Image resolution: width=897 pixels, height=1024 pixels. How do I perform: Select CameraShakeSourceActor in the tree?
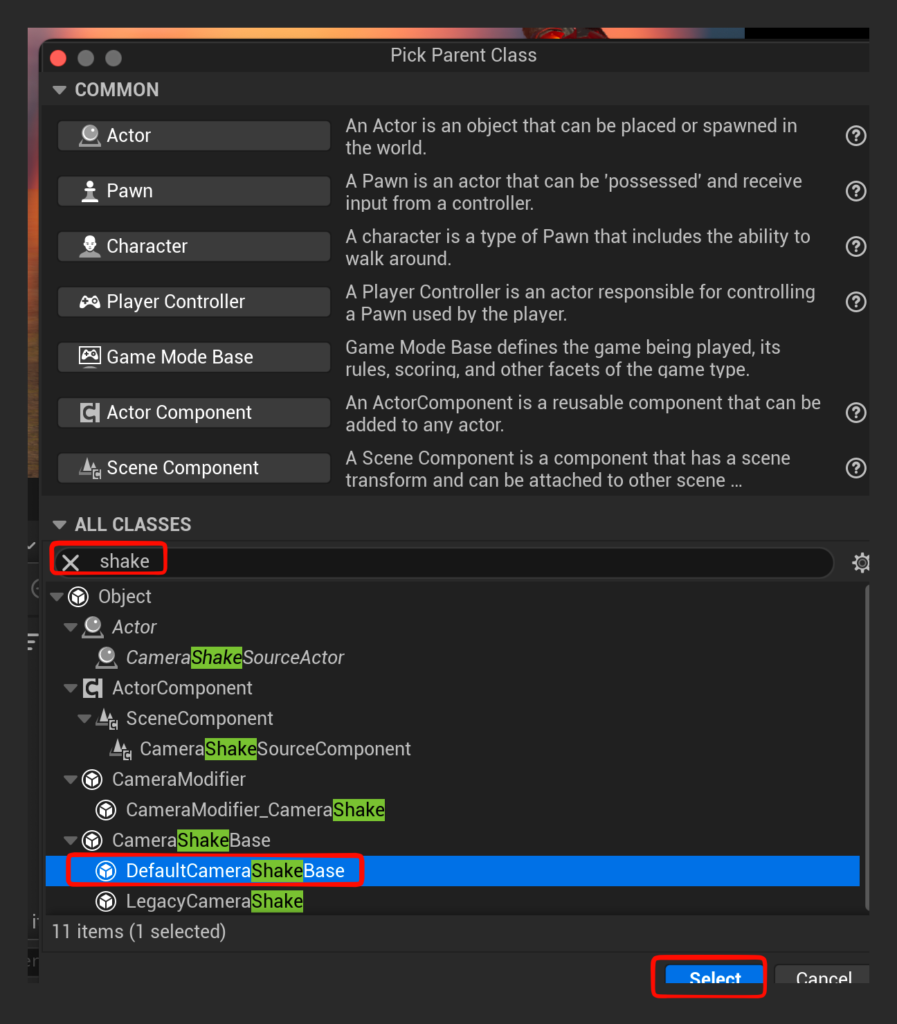[x=234, y=657]
